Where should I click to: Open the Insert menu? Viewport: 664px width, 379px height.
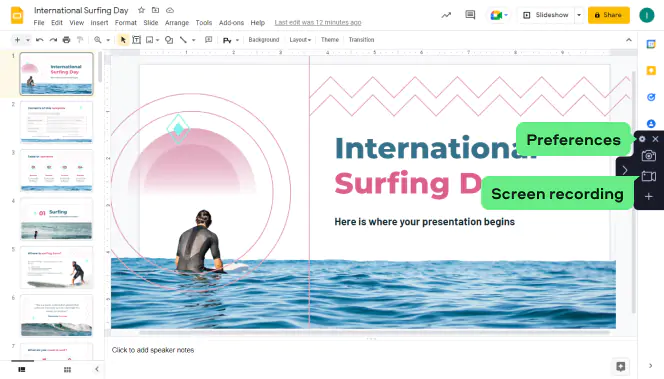tap(99, 23)
